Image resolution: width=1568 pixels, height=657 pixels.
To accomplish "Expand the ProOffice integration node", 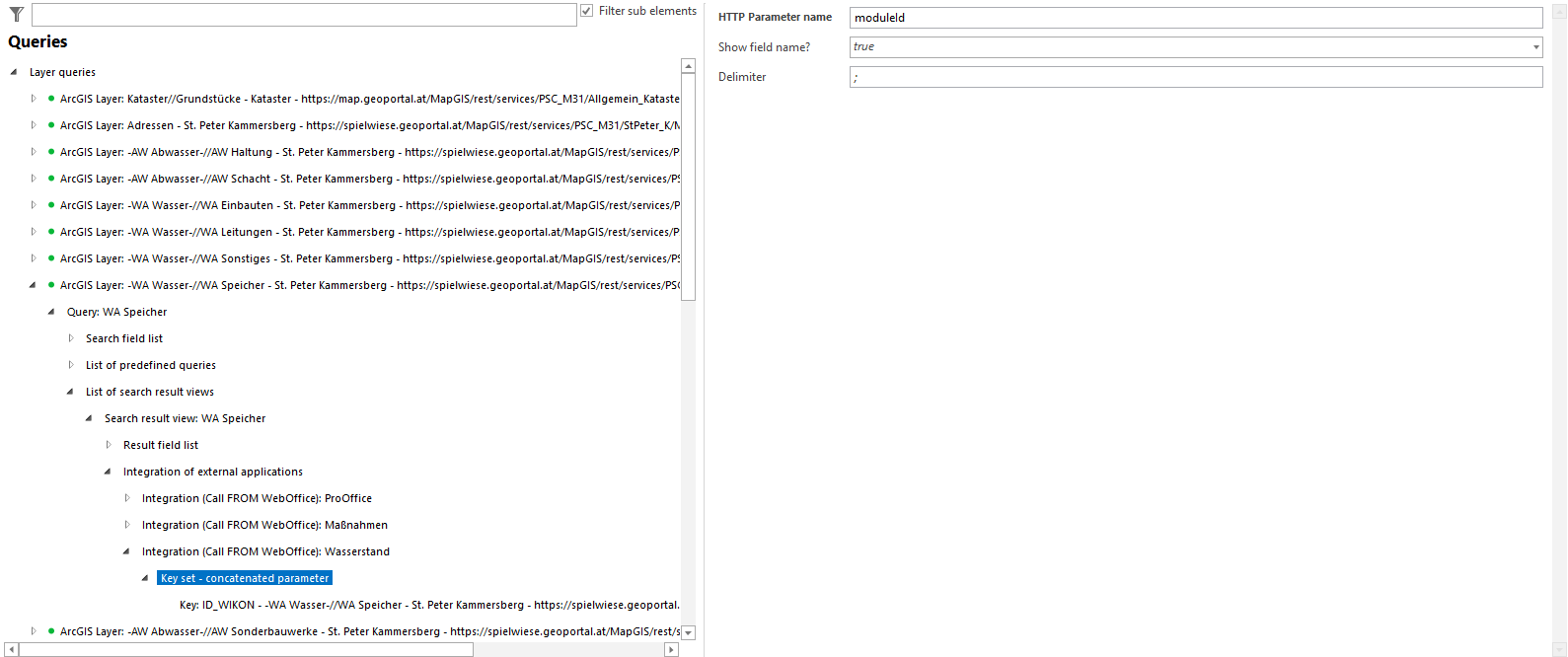I will point(127,498).
